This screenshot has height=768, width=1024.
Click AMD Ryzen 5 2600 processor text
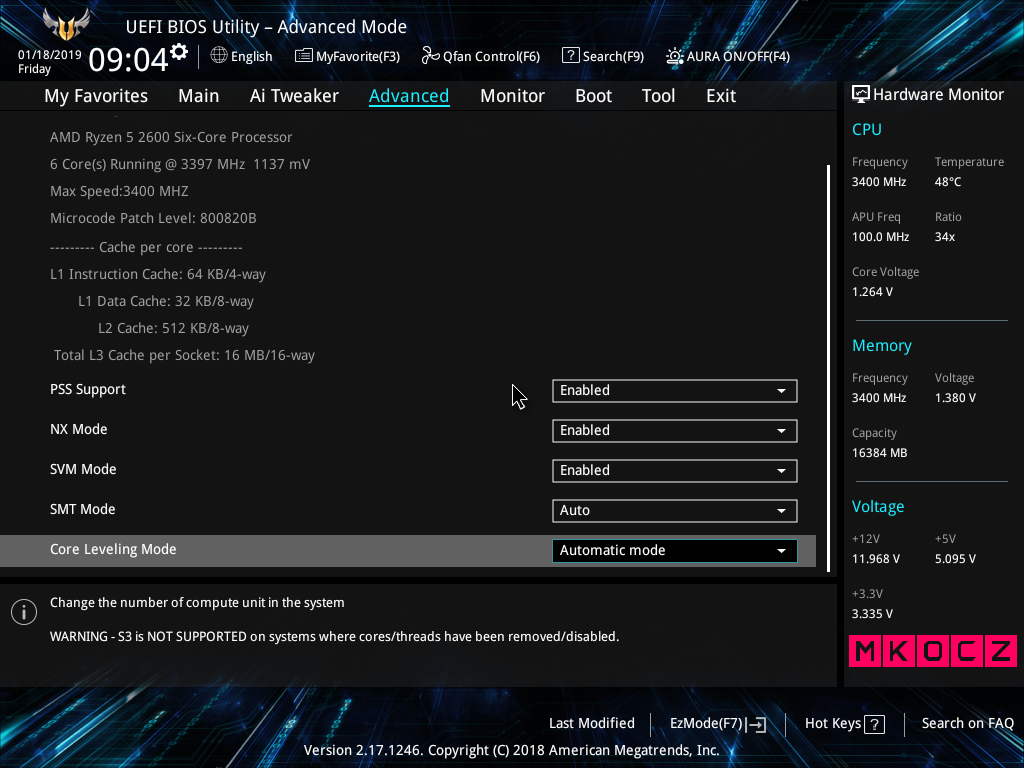click(x=171, y=137)
